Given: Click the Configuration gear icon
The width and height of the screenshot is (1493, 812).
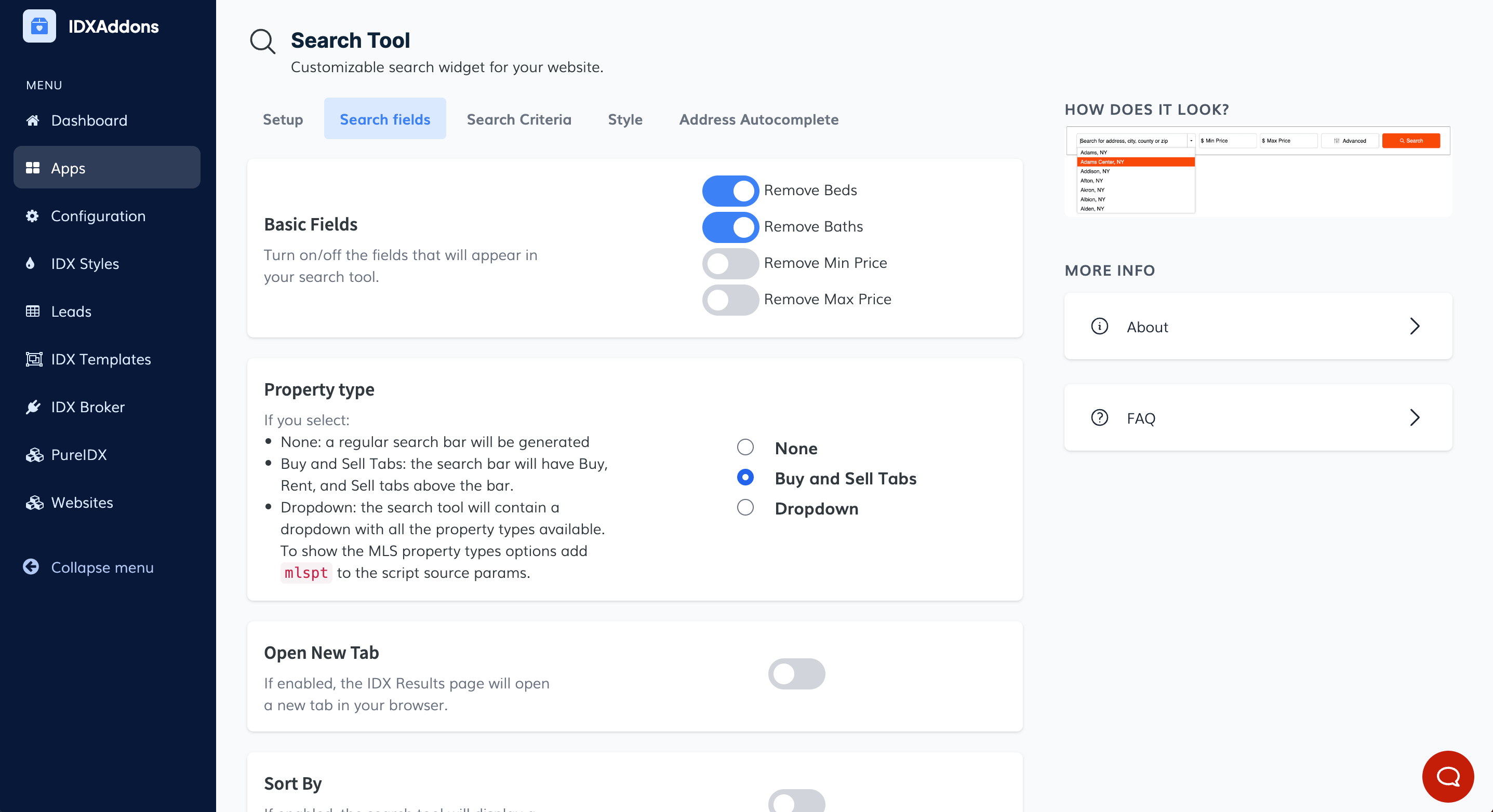Looking at the screenshot, I should pos(32,216).
